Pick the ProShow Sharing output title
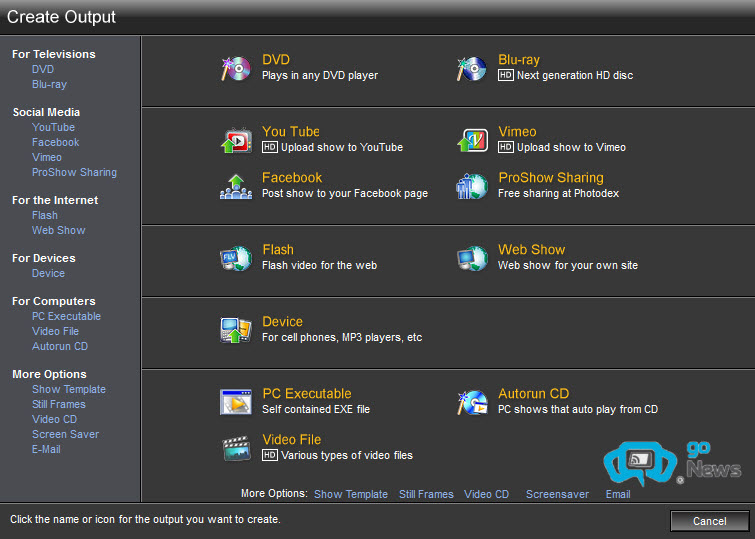 pos(551,178)
